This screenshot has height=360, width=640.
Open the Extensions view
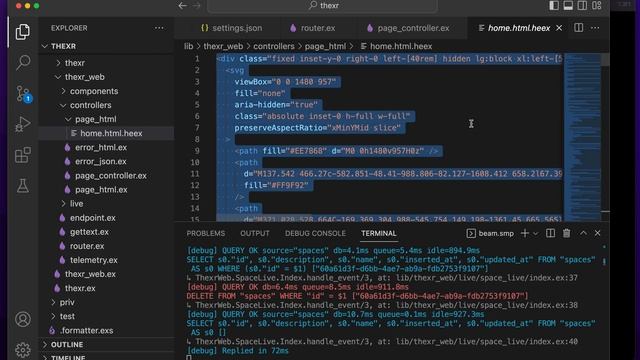pos(23,155)
